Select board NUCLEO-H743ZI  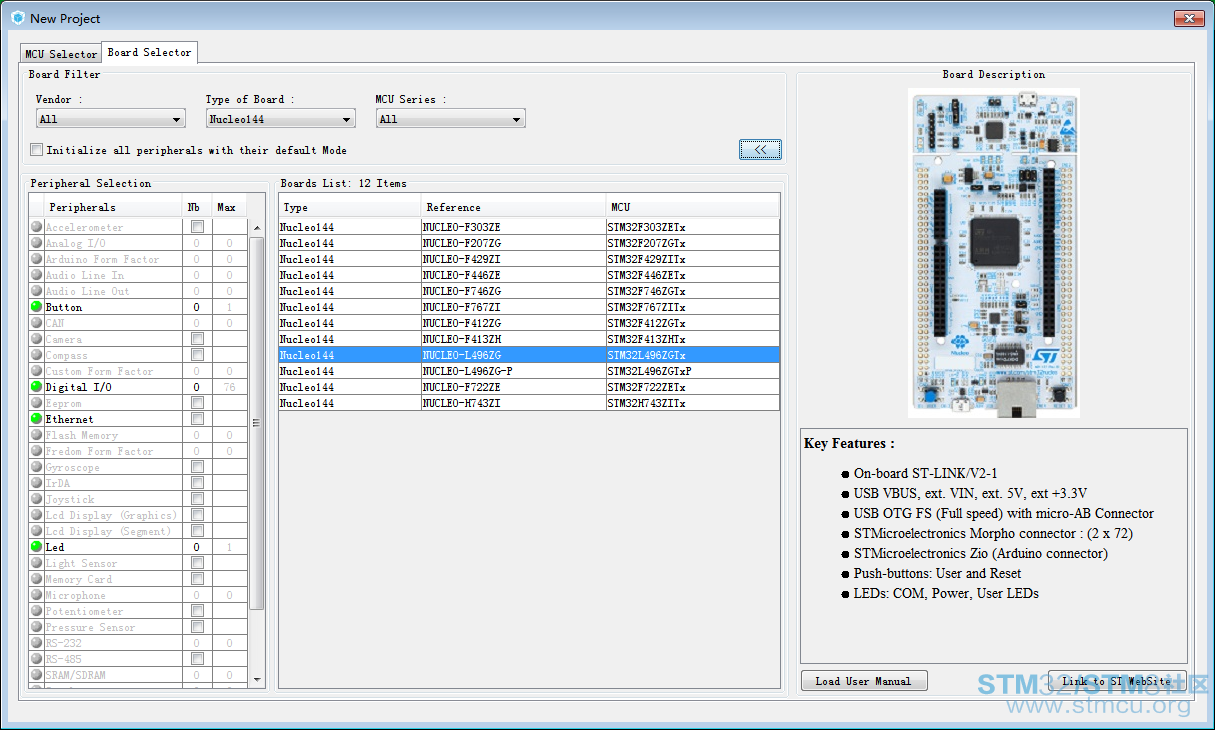coord(529,403)
